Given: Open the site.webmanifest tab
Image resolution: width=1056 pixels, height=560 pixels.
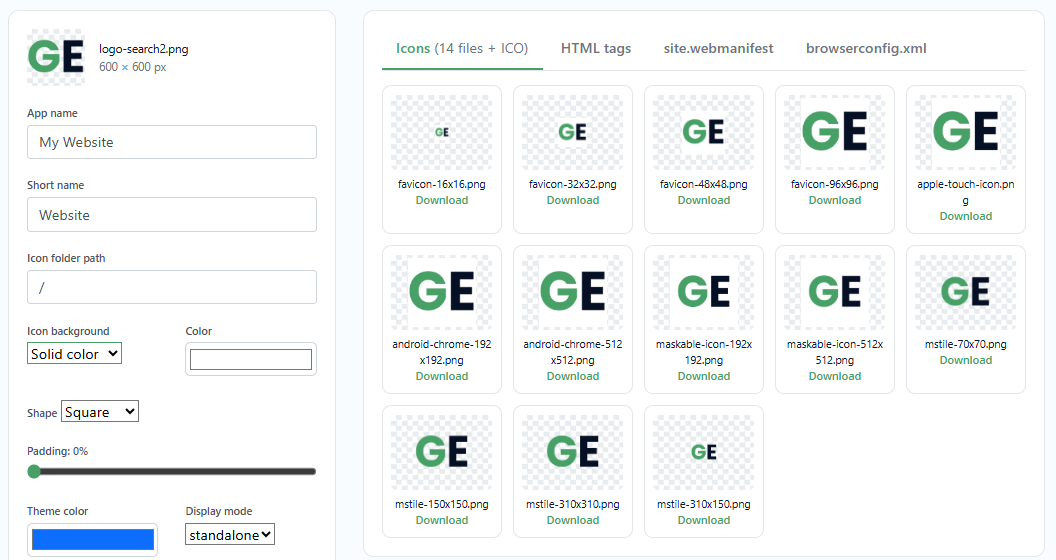Looking at the screenshot, I should [719, 48].
